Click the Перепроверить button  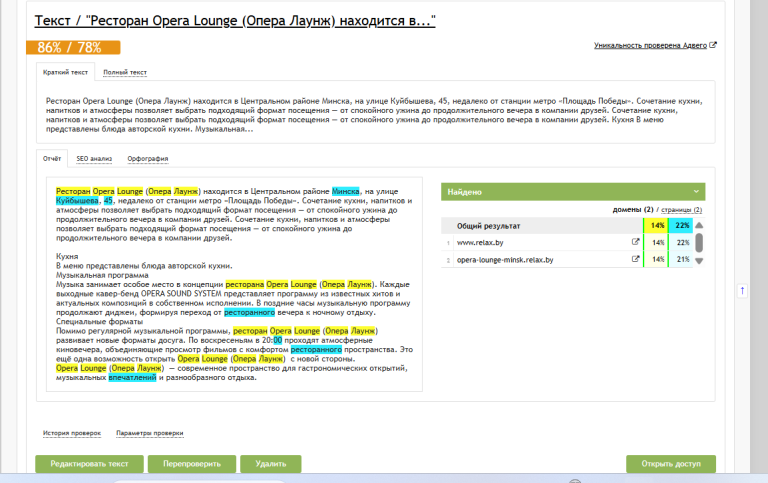tap(192, 464)
